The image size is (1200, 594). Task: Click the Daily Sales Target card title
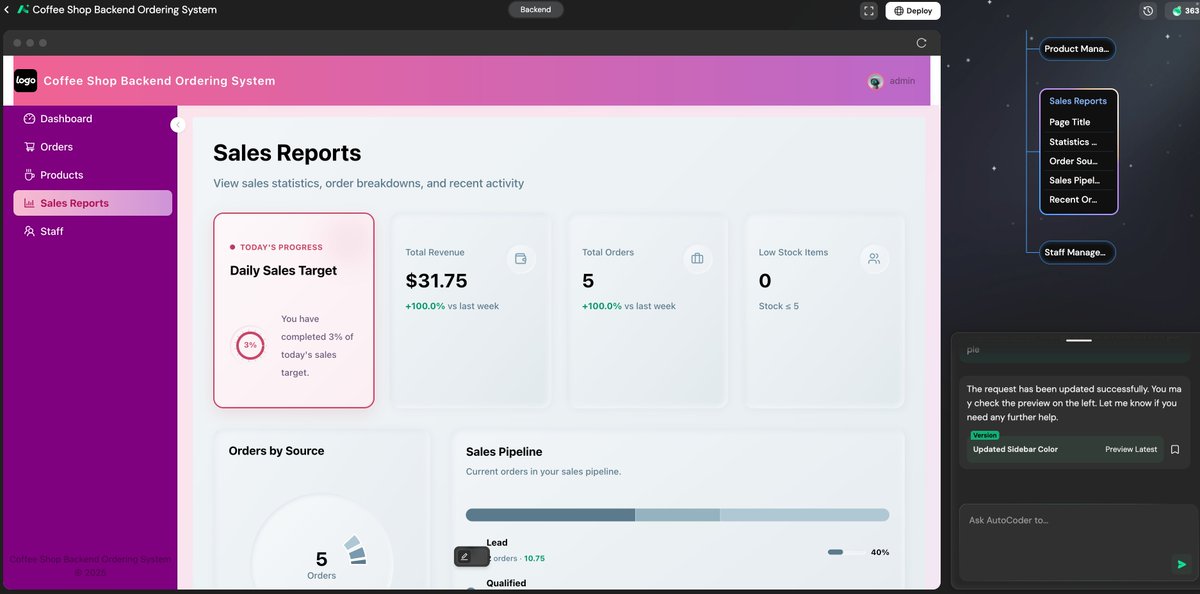click(x=283, y=271)
